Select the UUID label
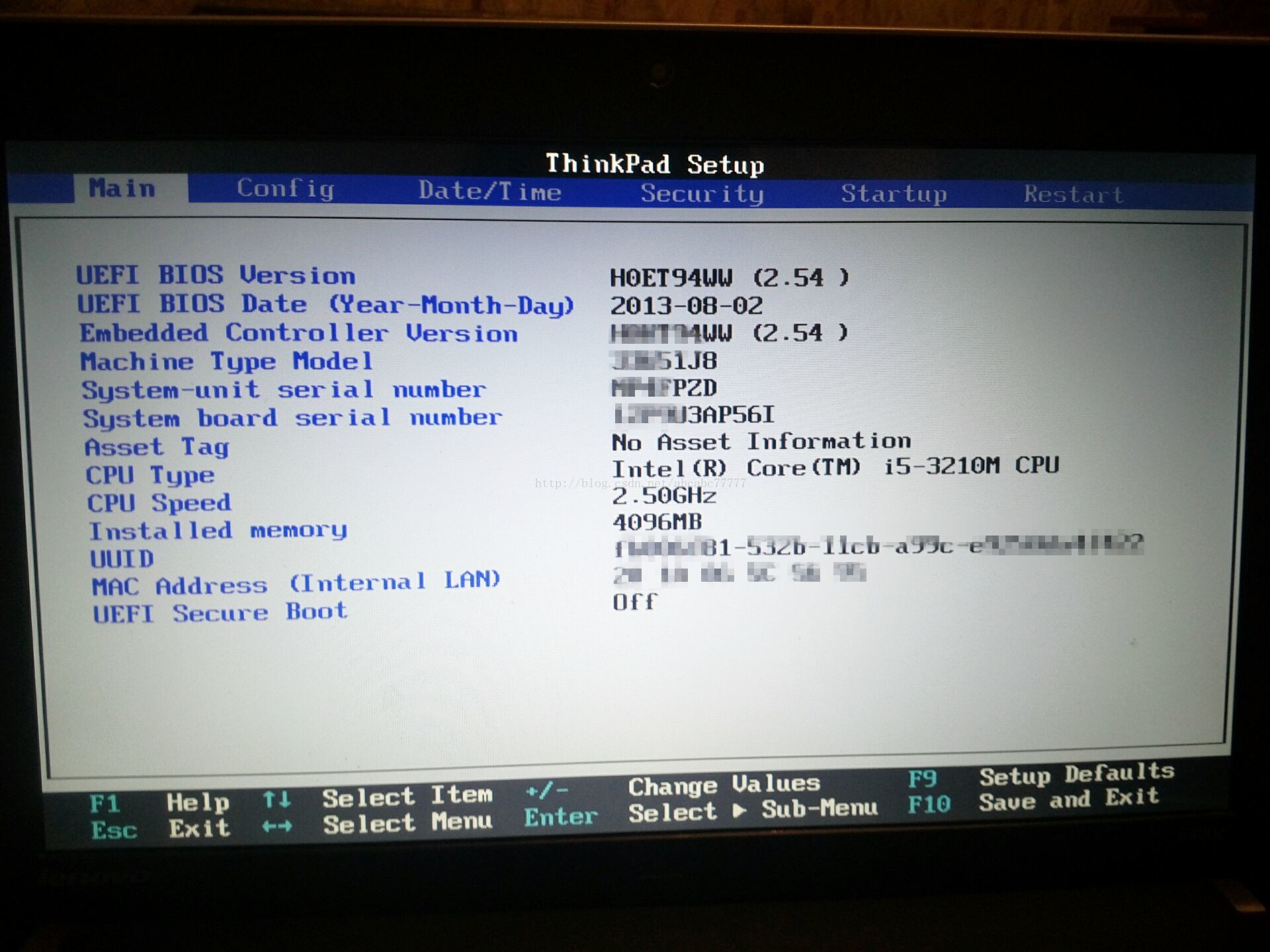 [x=122, y=559]
